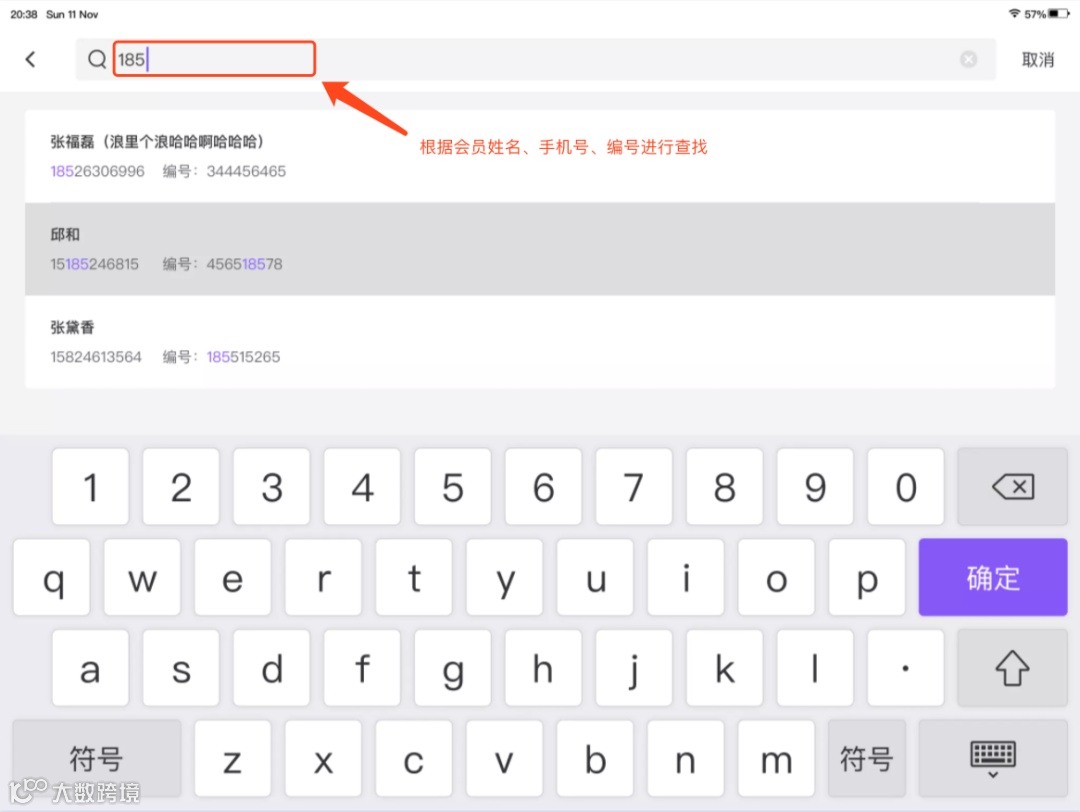1080x812 pixels.
Task: Tap the letter r key
Action: point(324,577)
